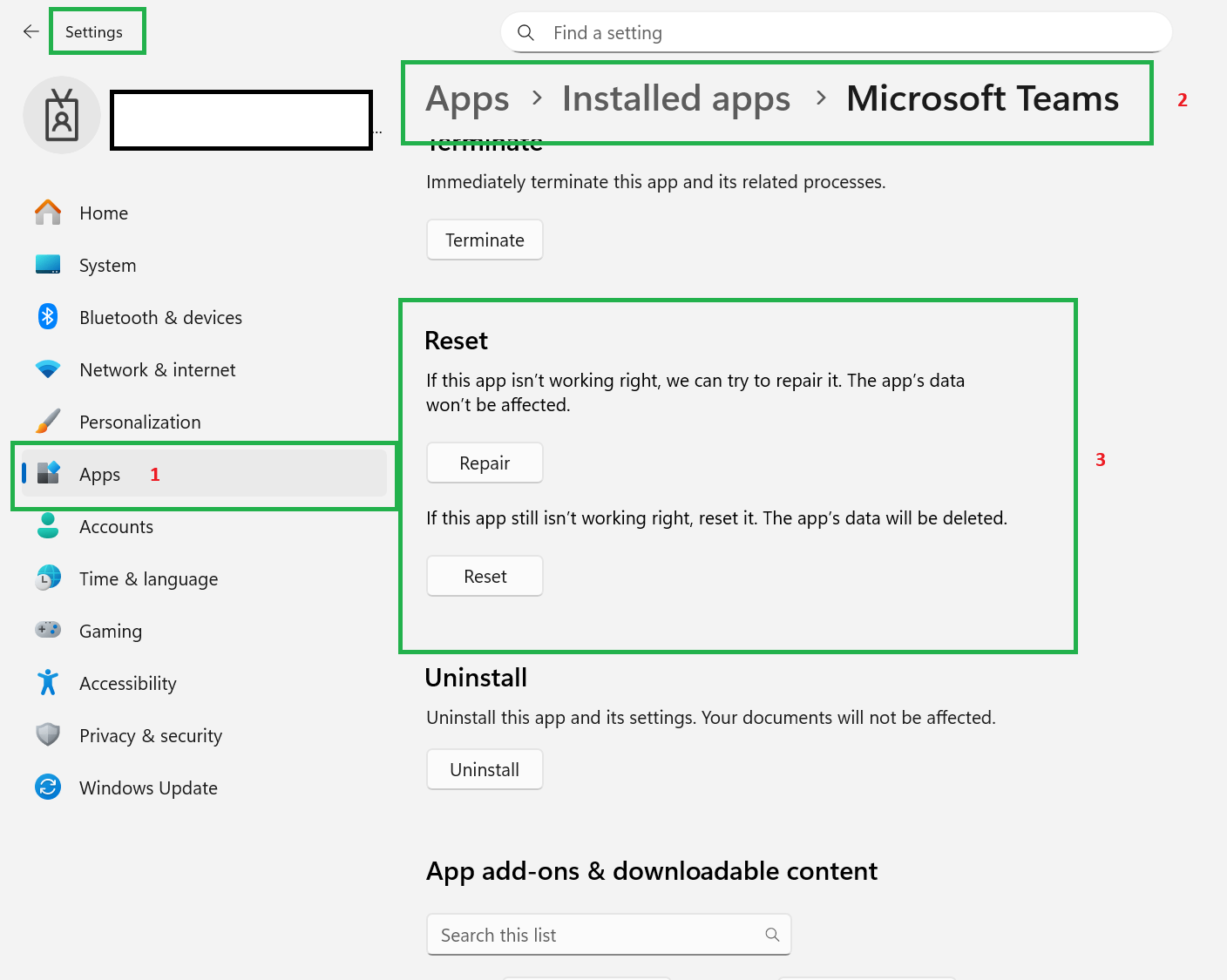Click the back arrow beside Settings
1227x980 pixels.
[31, 31]
